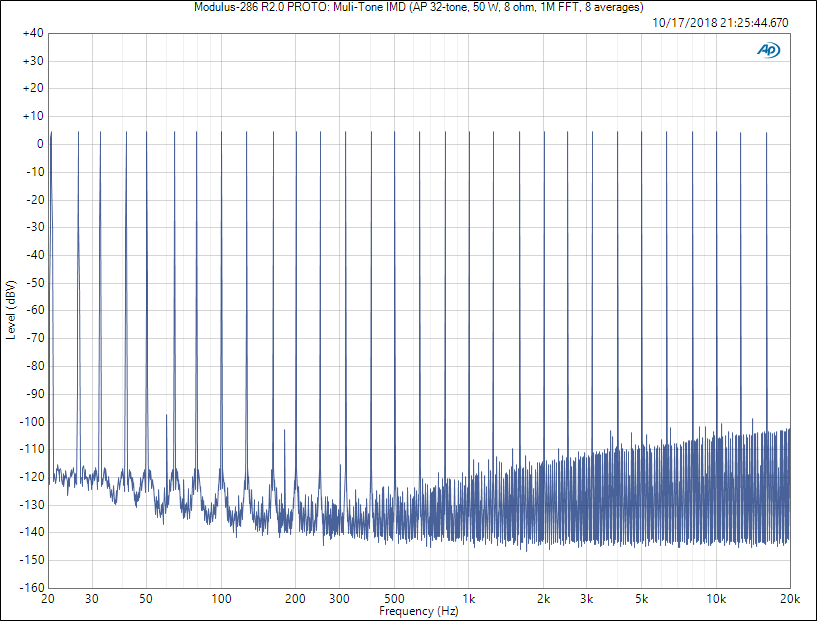
Task: Click the '200' frequency axis tick label
Action: (x=295, y=599)
